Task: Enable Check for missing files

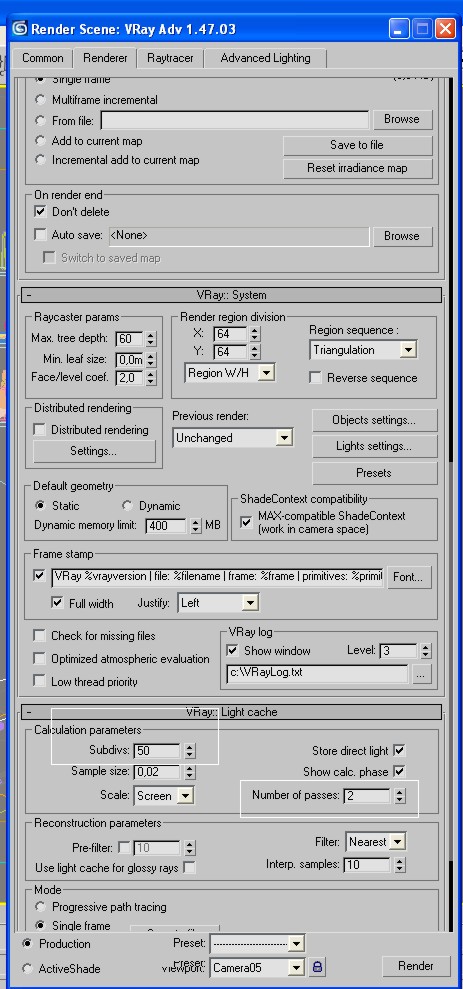Action: coord(40,636)
